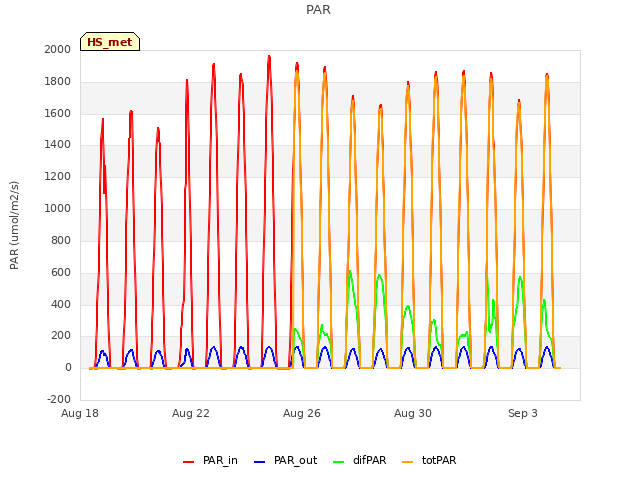Click the Aug 22 x-axis label

pos(191,413)
